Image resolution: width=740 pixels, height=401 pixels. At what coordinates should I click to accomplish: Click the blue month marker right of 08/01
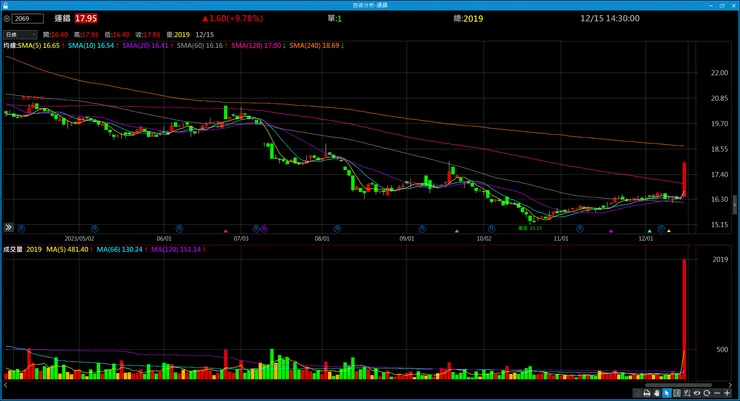point(337,229)
